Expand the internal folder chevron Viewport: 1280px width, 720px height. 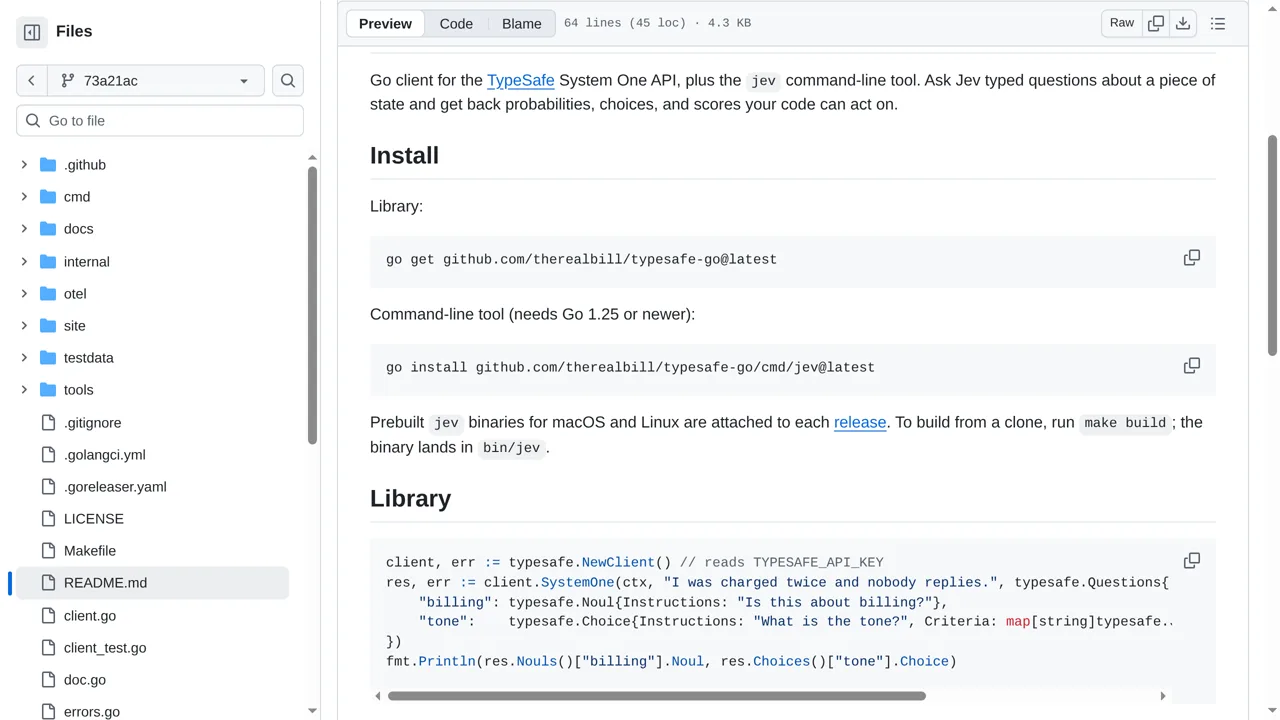tap(24, 262)
